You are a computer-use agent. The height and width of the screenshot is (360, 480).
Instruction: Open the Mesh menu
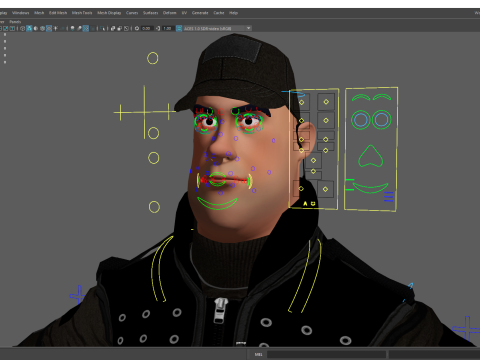(39, 13)
